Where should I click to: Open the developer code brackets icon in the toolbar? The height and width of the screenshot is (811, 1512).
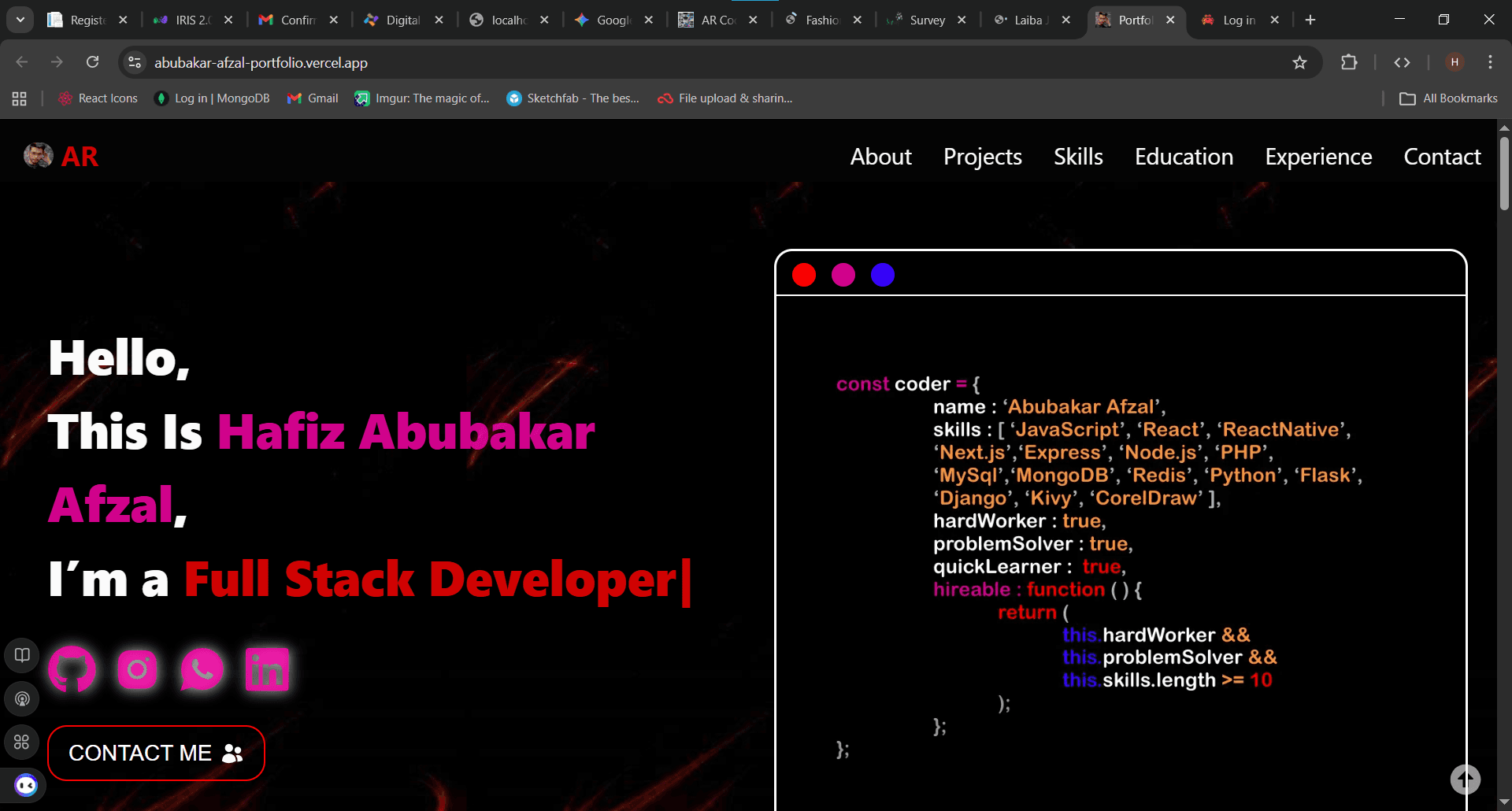click(x=1402, y=62)
